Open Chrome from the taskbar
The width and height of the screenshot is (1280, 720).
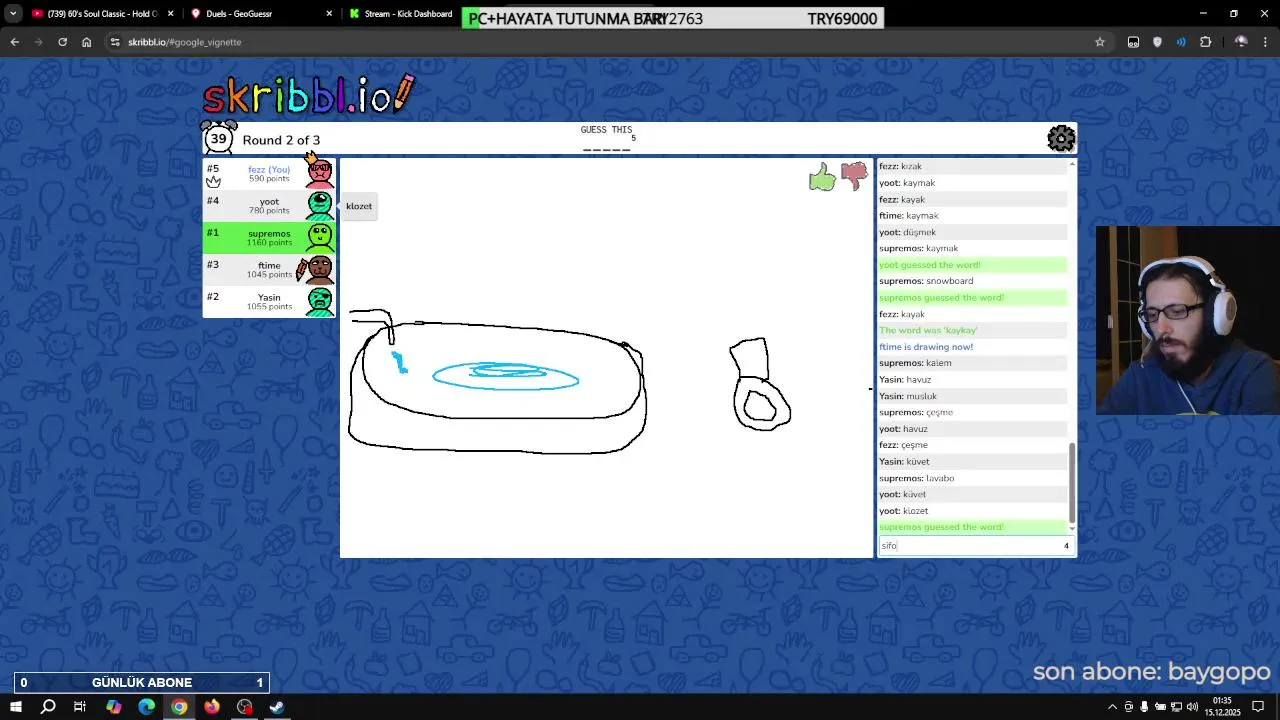coord(179,707)
